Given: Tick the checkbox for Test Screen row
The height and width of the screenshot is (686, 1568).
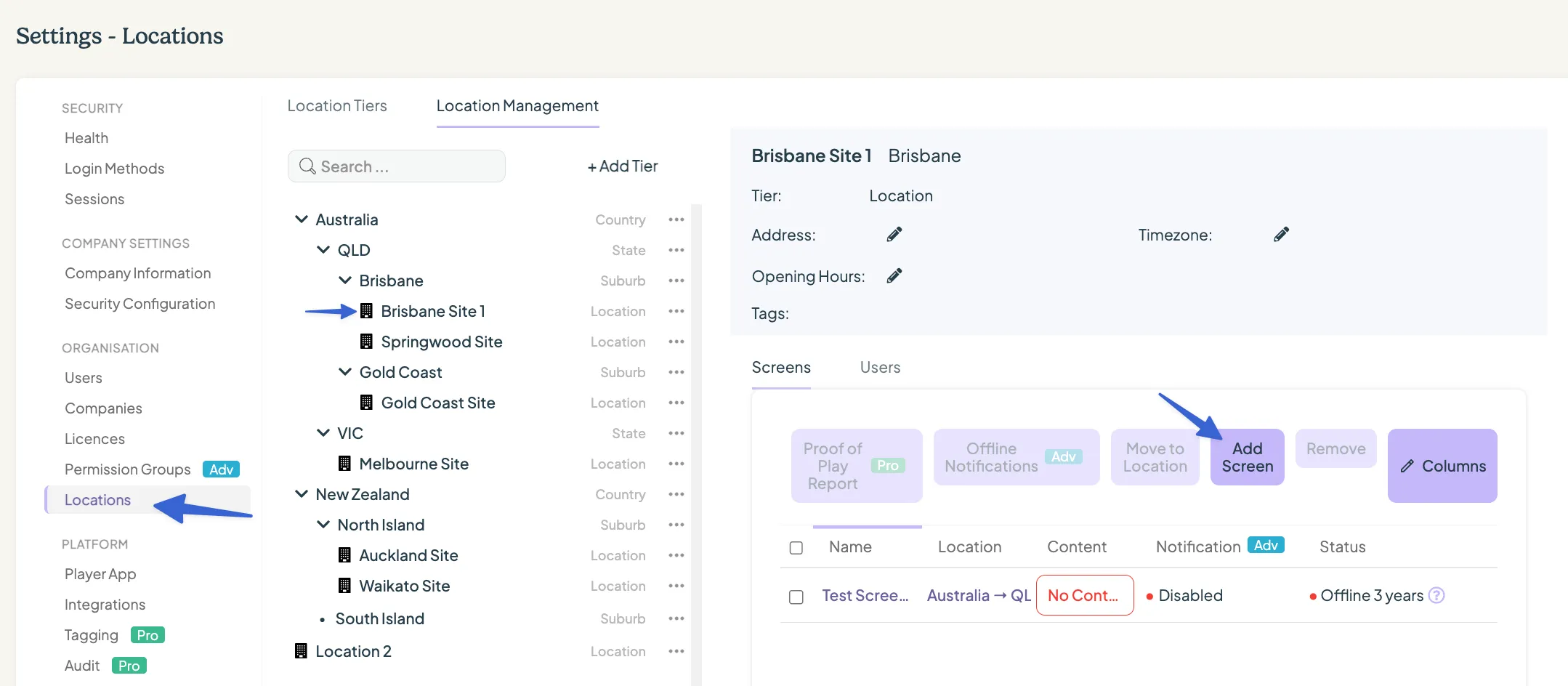Looking at the screenshot, I should click(x=796, y=597).
